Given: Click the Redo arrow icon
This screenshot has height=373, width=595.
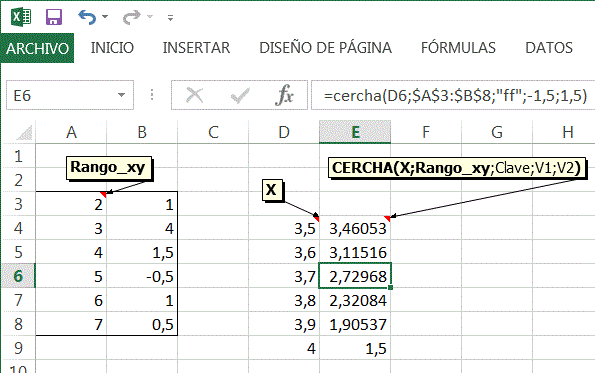Looking at the screenshot, I should pyautogui.click(x=132, y=17).
